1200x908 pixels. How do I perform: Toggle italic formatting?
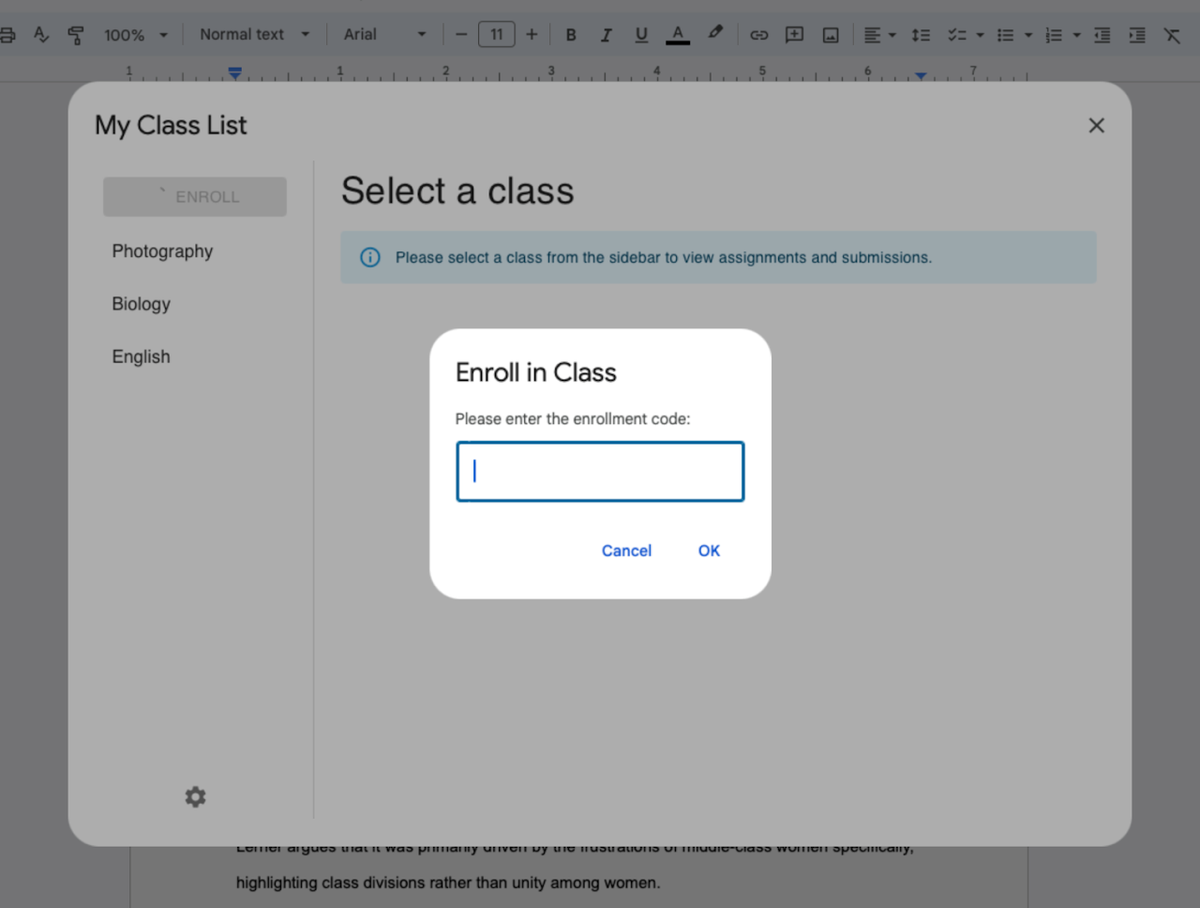point(606,34)
